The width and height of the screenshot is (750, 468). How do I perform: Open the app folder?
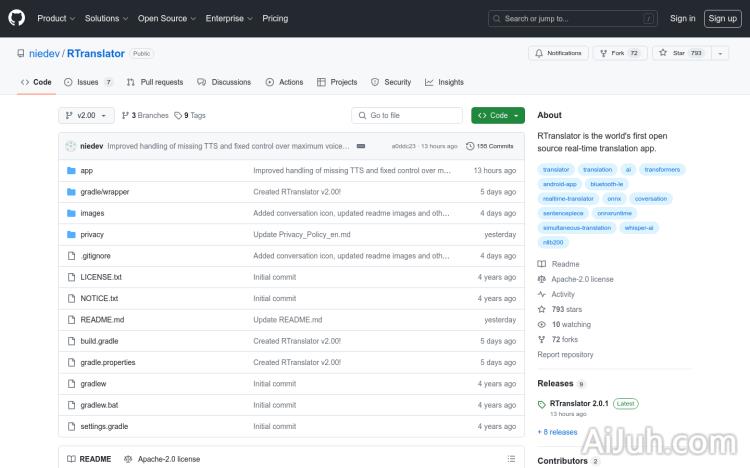pyautogui.click(x=87, y=171)
